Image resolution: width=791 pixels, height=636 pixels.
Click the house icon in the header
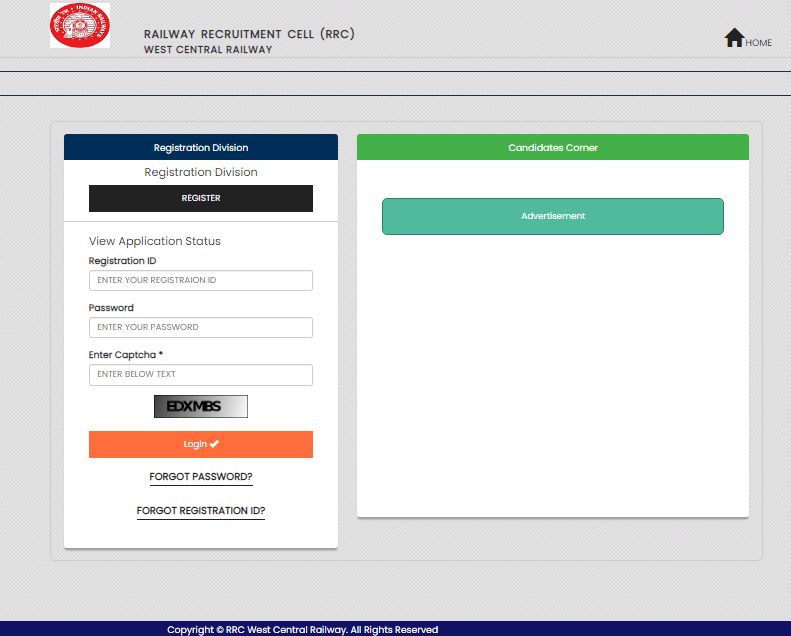point(734,38)
